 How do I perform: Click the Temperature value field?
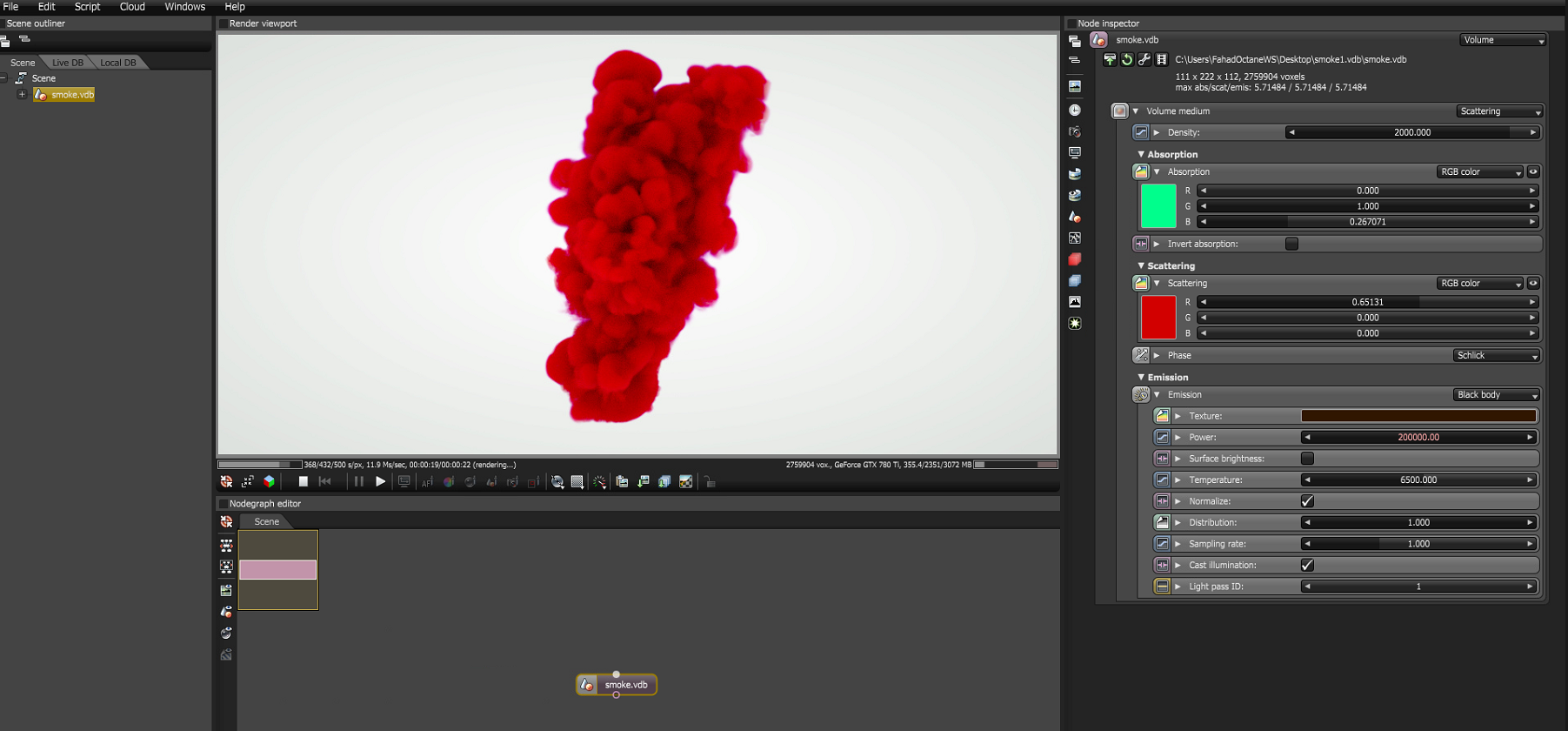point(1418,480)
